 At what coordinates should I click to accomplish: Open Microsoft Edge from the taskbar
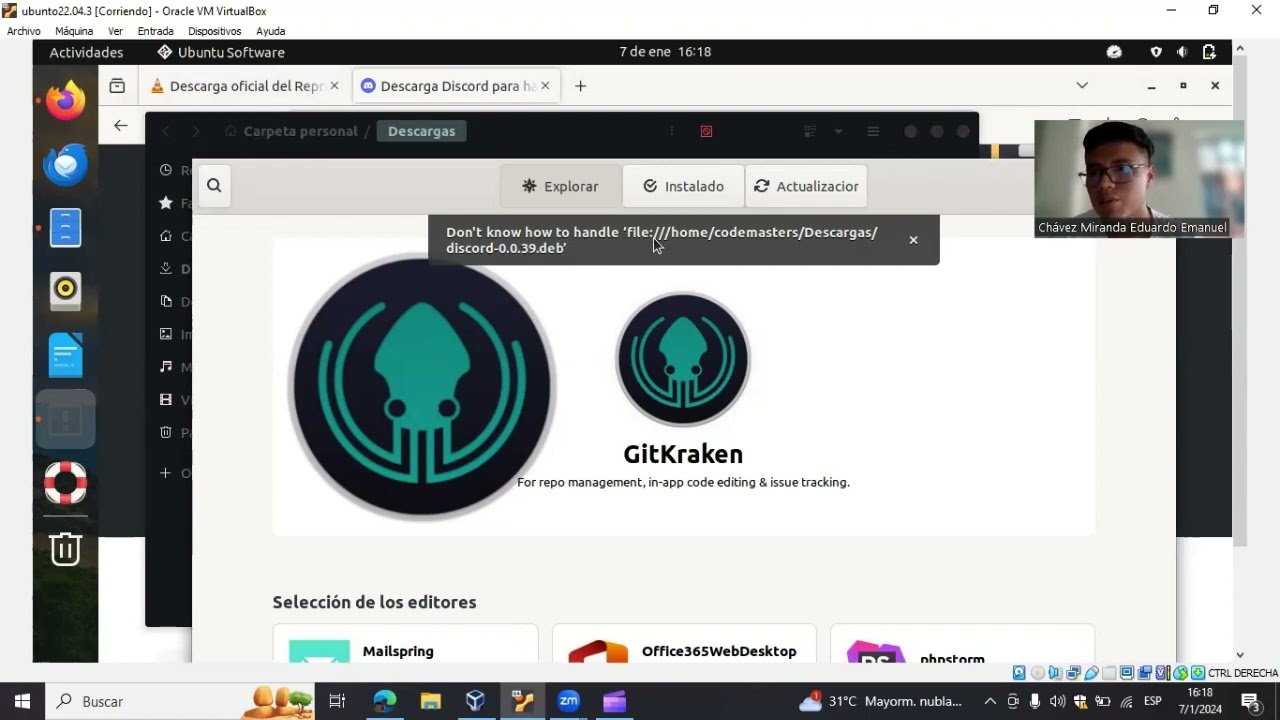[385, 701]
